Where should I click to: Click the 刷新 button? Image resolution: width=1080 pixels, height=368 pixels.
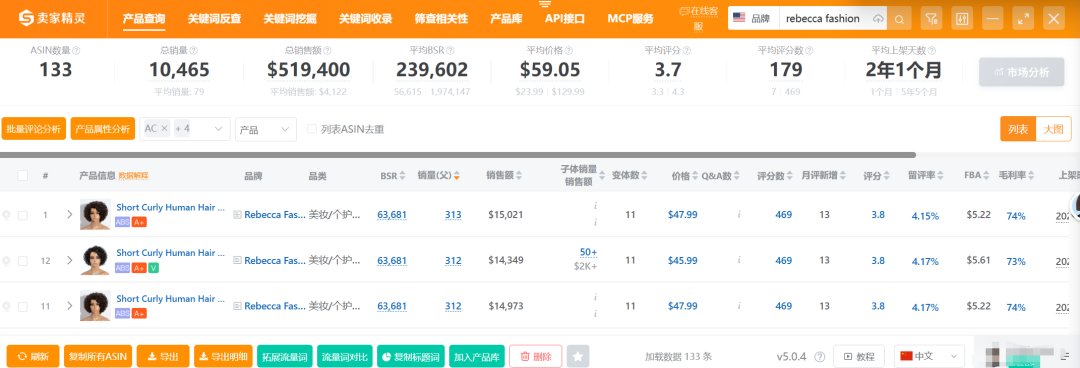[x=33, y=356]
